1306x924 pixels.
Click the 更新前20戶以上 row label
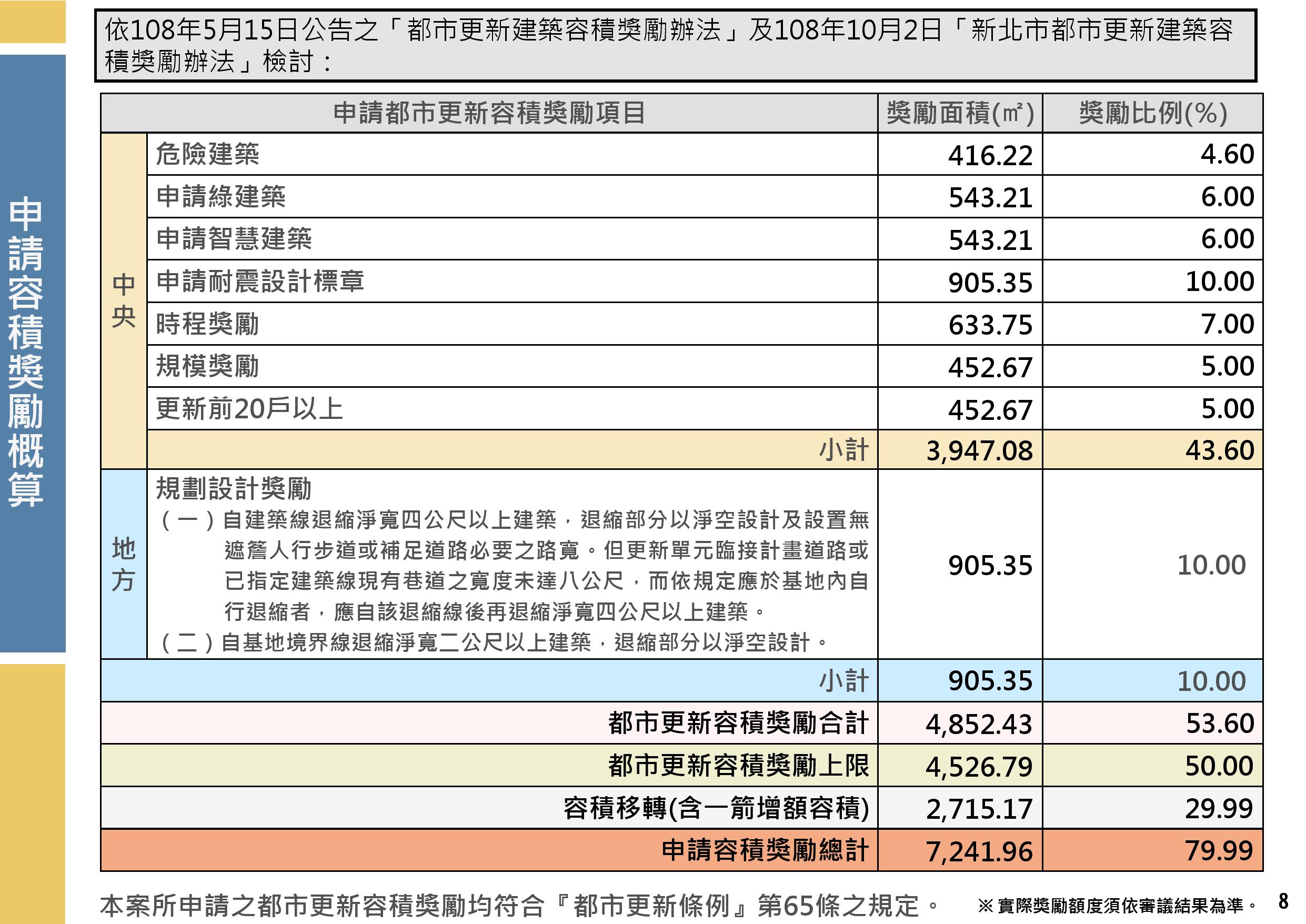coord(249,408)
